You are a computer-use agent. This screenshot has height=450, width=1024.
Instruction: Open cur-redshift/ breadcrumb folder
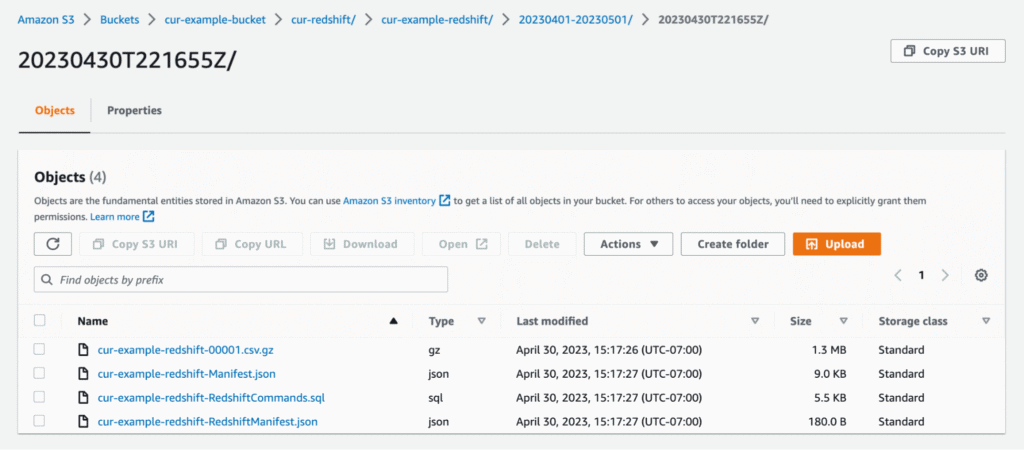(323, 20)
